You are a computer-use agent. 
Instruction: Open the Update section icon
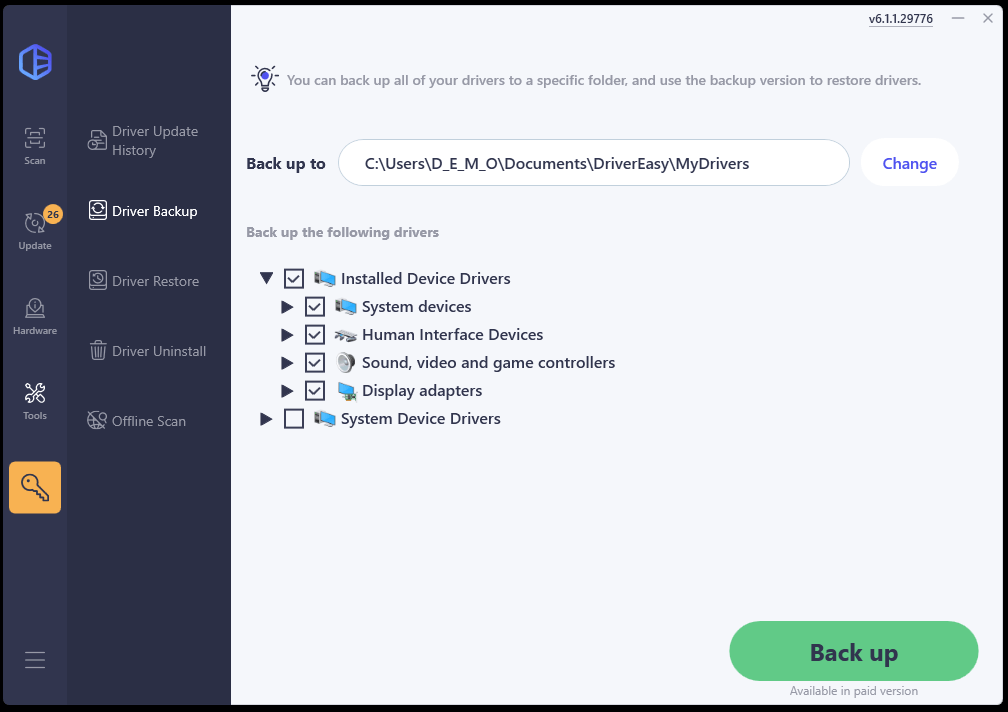click(34, 223)
